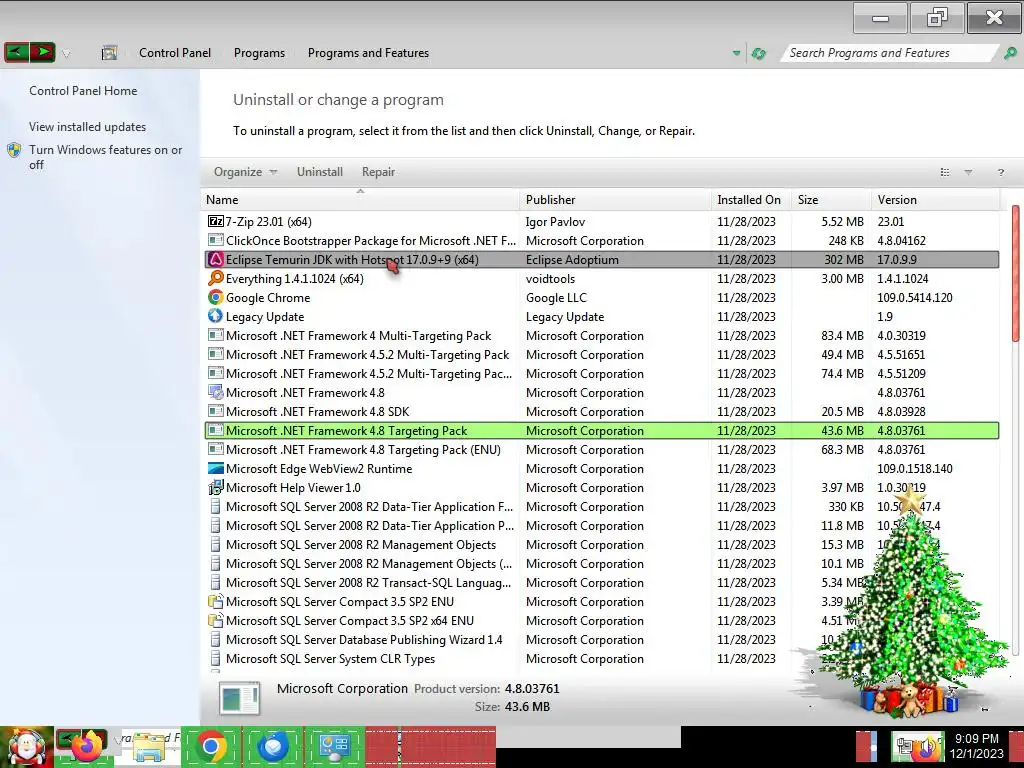Sort by the Size column header
Screen dimensions: 1024x768
pyautogui.click(x=831, y=200)
